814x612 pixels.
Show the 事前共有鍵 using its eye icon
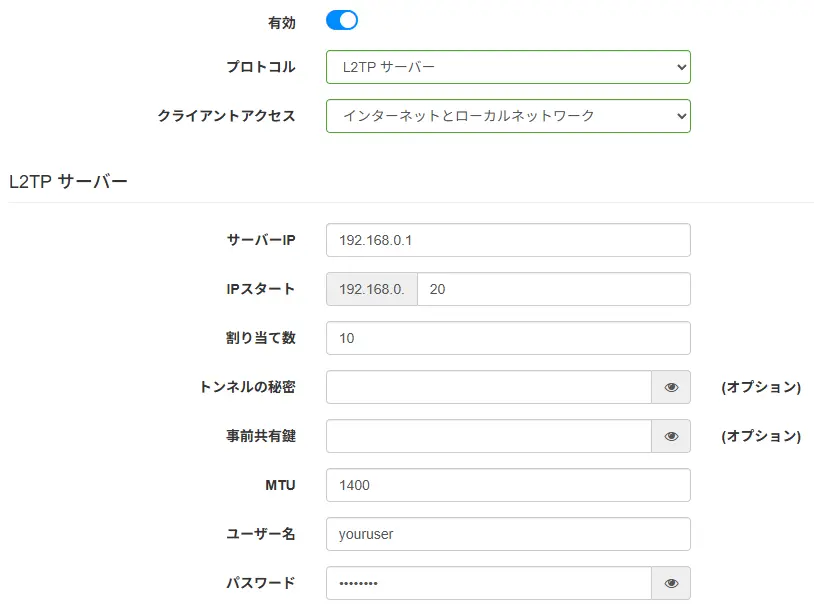point(671,436)
